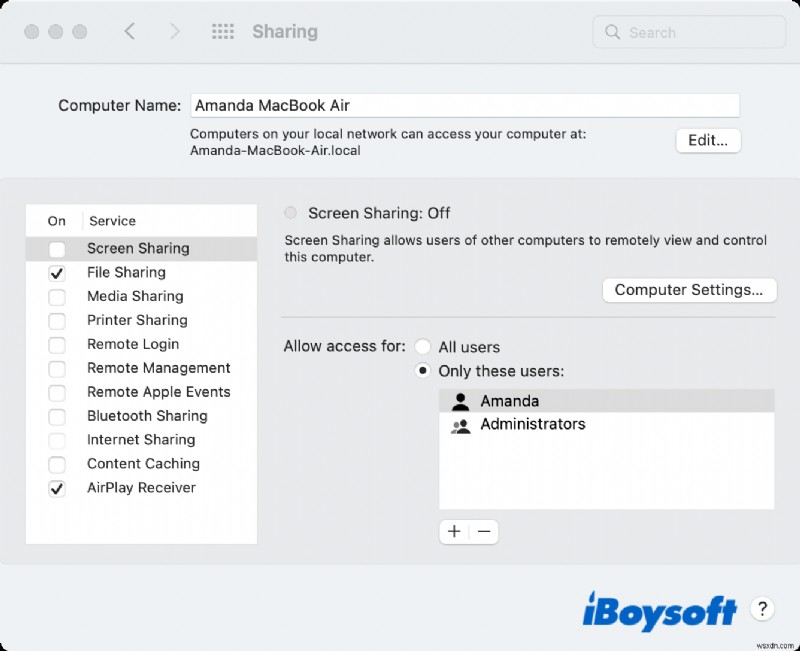This screenshot has height=651, width=800.
Task: Select the Administrators group icon
Action: pyautogui.click(x=462, y=424)
